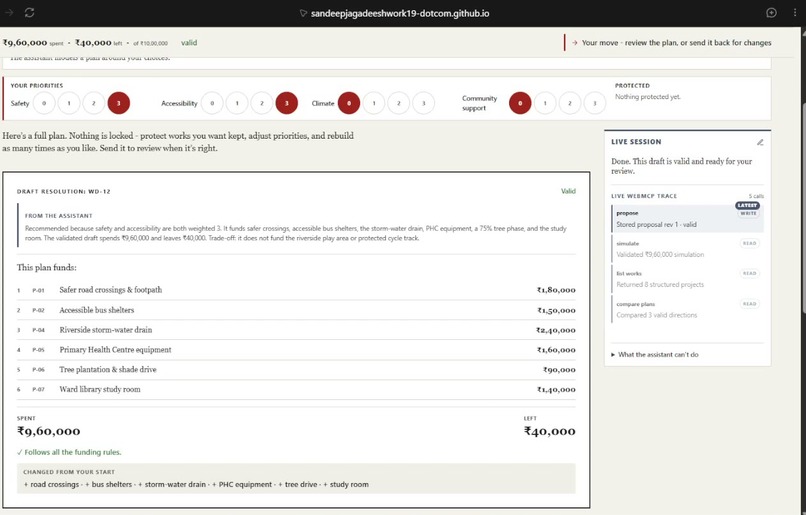Image resolution: width=806 pixels, height=515 pixels.
Task: Select Climate priority 0
Action: point(349,103)
